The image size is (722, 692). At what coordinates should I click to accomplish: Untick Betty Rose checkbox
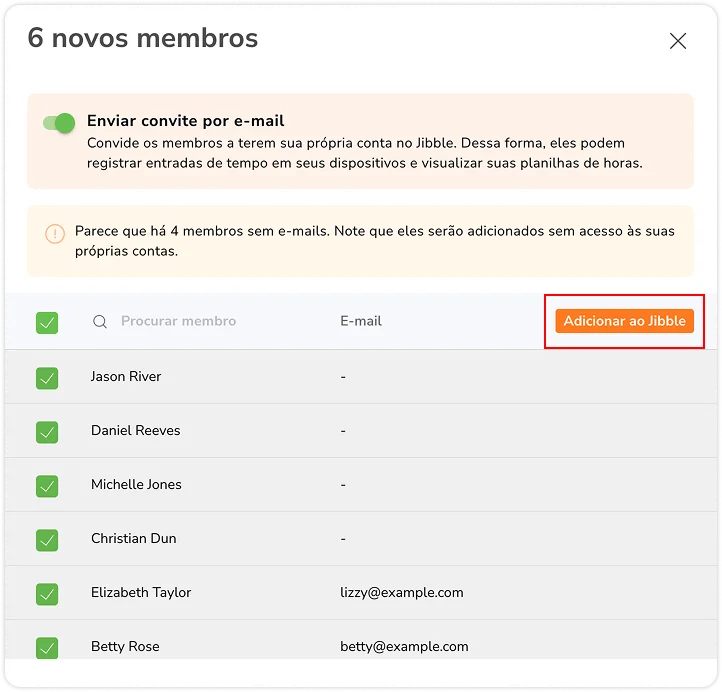47,647
